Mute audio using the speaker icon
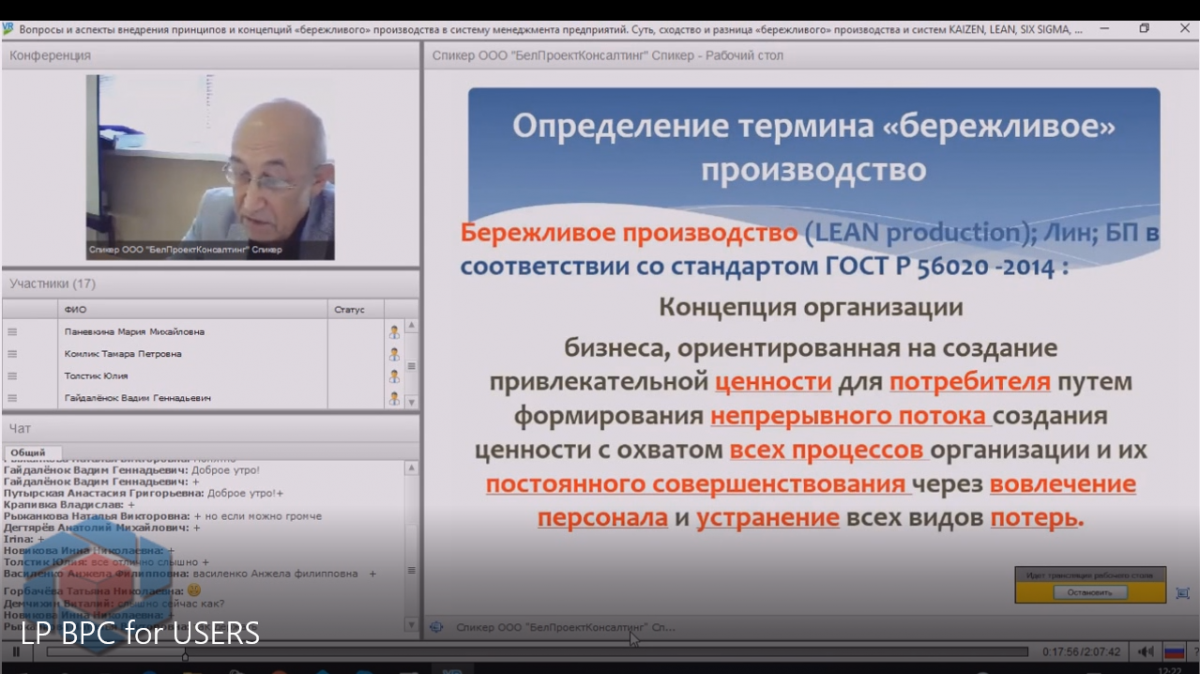This screenshot has width=1200, height=674. [x=1146, y=652]
